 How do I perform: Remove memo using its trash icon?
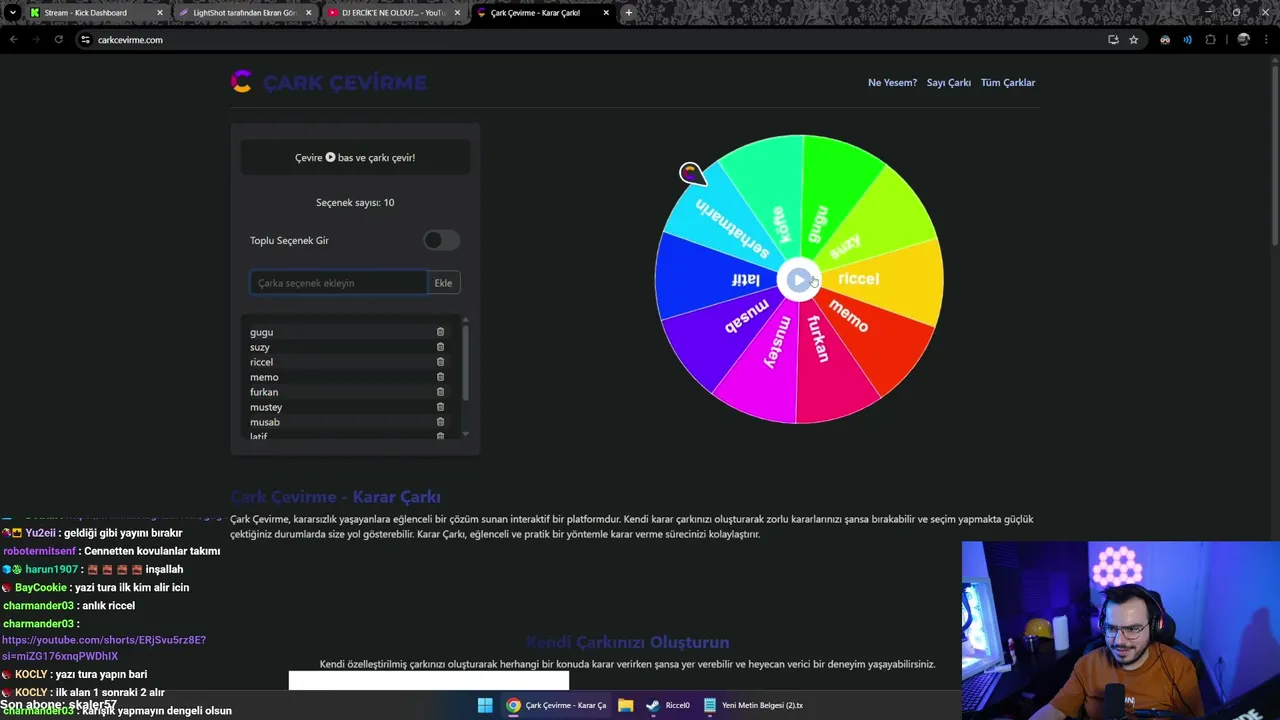440,377
